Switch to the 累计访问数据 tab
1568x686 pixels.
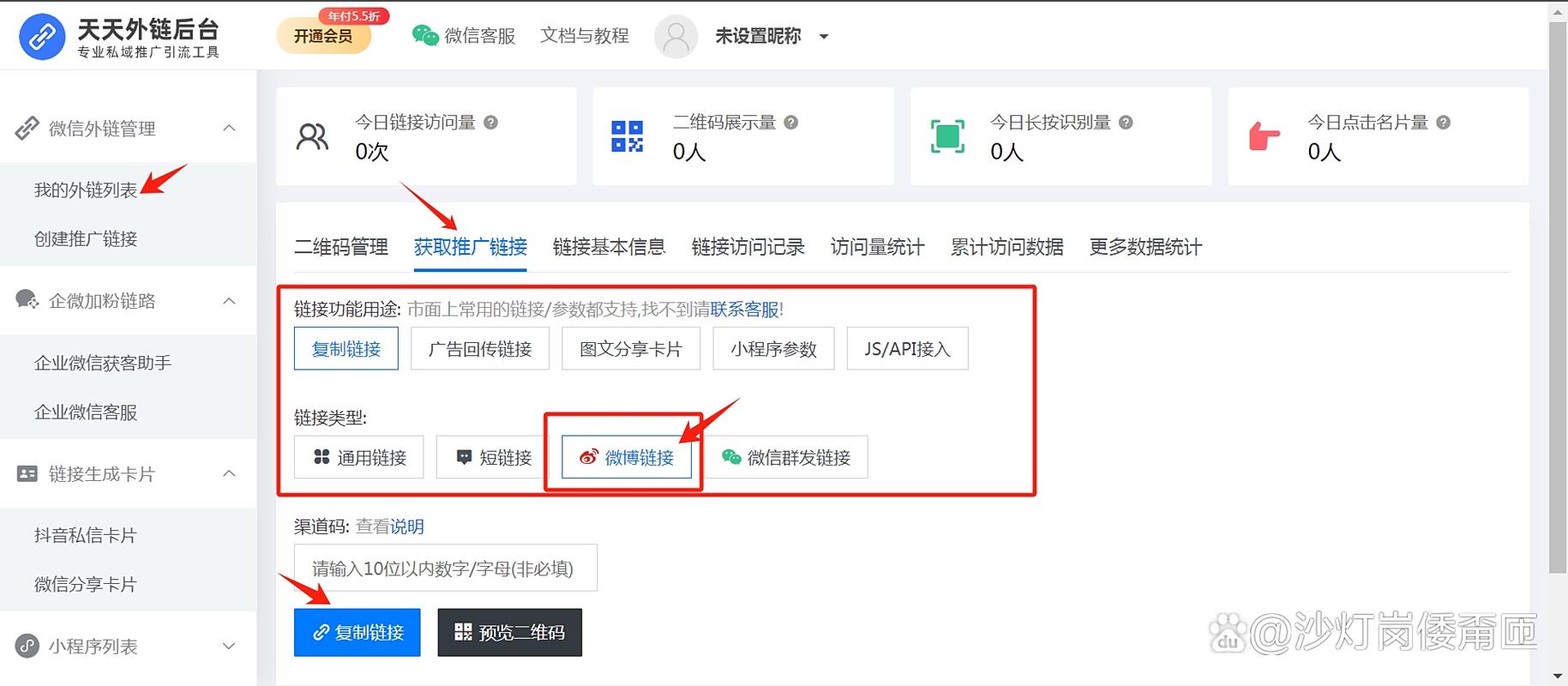click(x=1007, y=247)
